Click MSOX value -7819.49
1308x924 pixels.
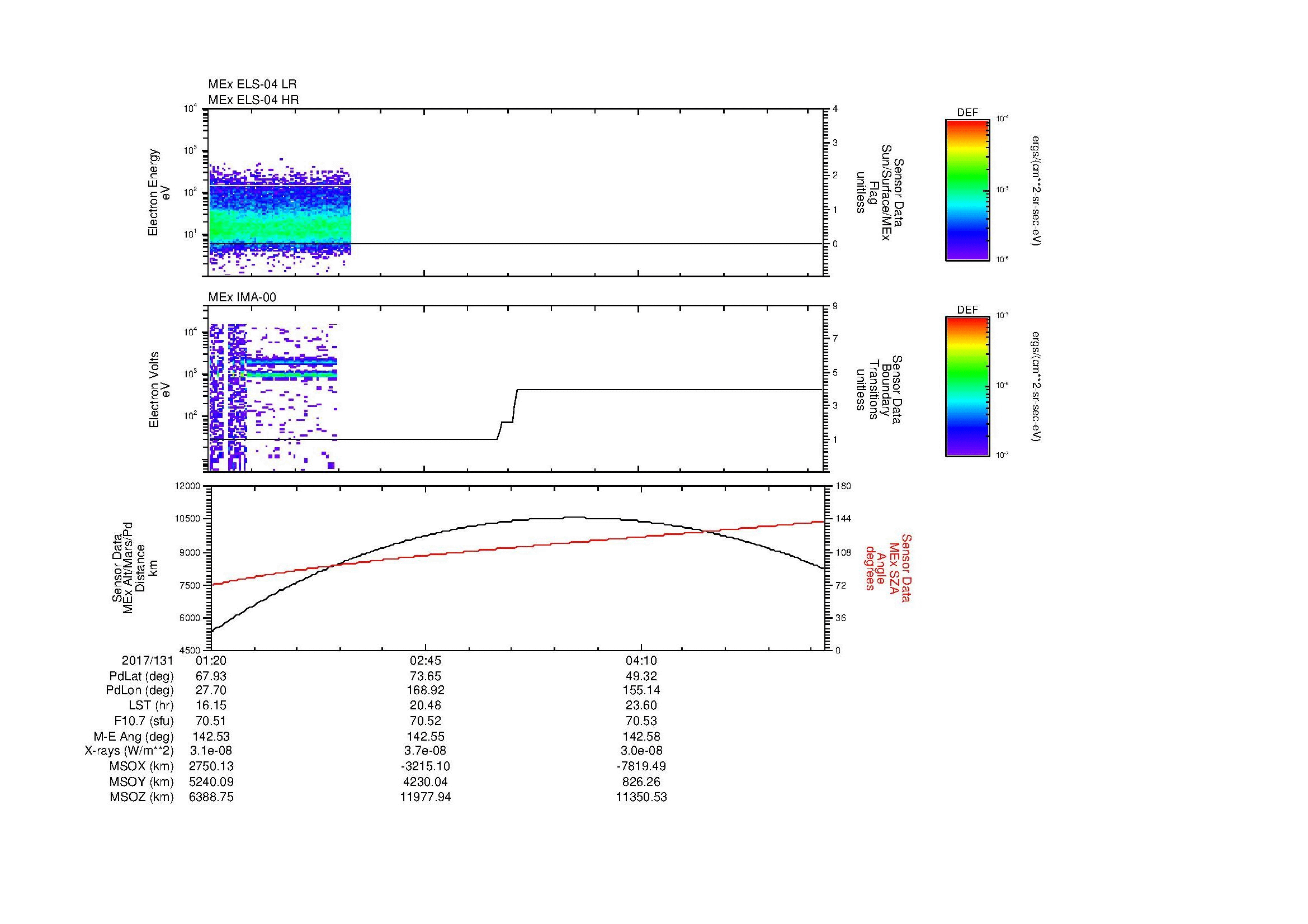pyautogui.click(x=641, y=766)
